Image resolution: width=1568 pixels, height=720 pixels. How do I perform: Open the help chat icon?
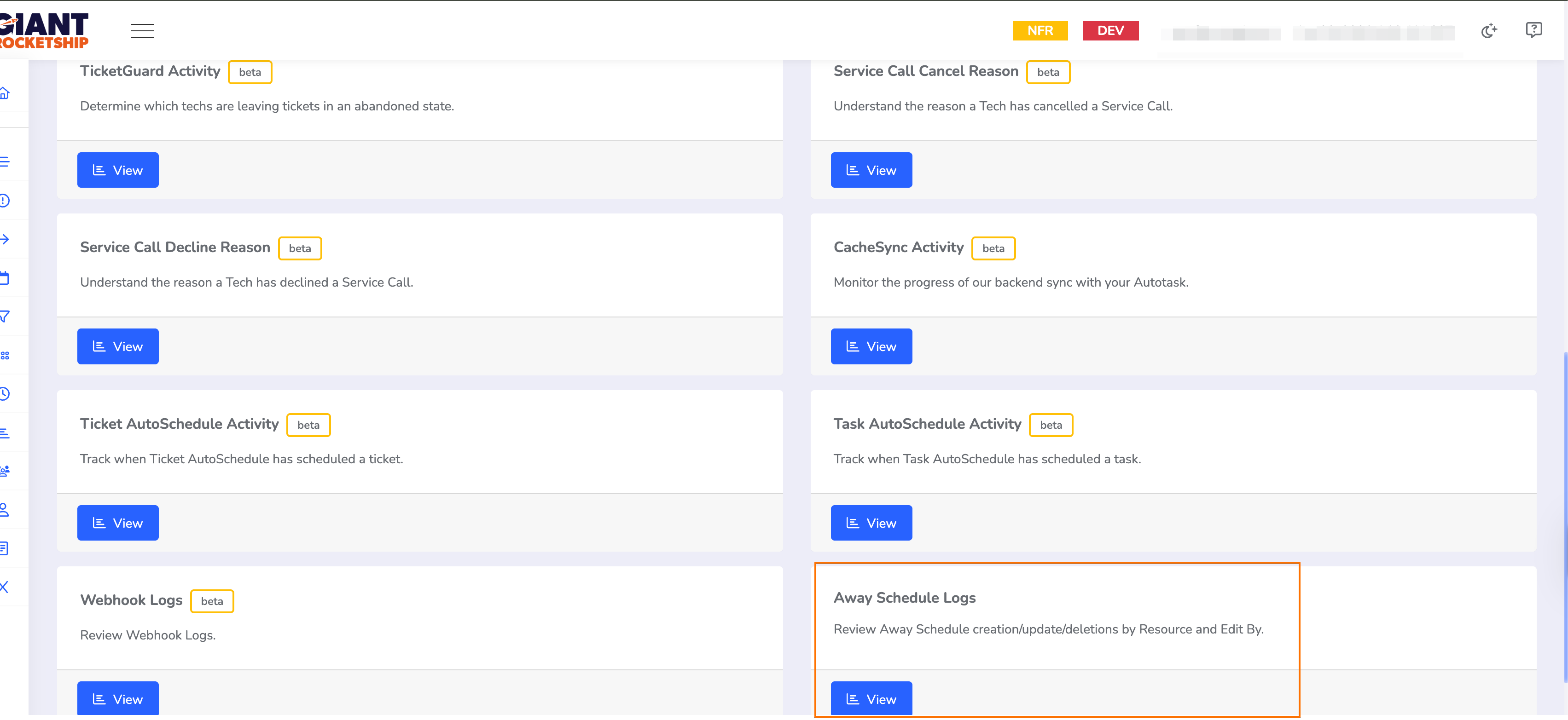click(x=1533, y=30)
